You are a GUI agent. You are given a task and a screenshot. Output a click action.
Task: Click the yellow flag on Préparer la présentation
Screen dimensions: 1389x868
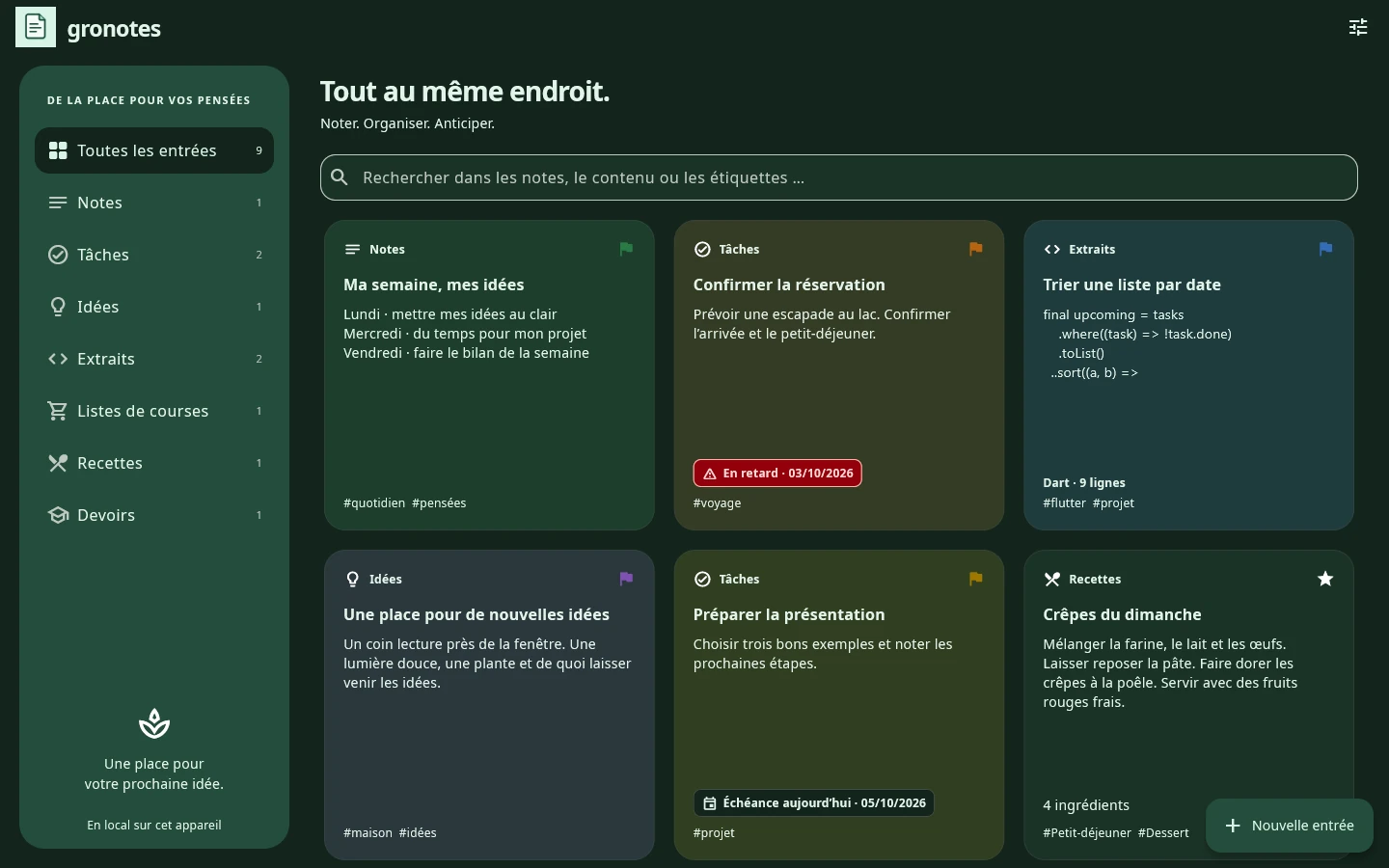(975, 579)
